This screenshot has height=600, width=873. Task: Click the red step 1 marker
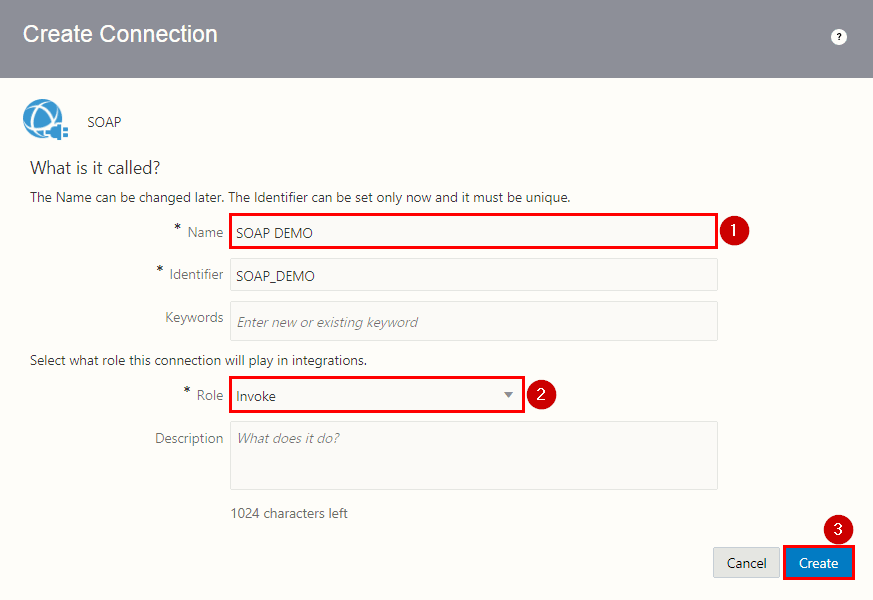[734, 231]
